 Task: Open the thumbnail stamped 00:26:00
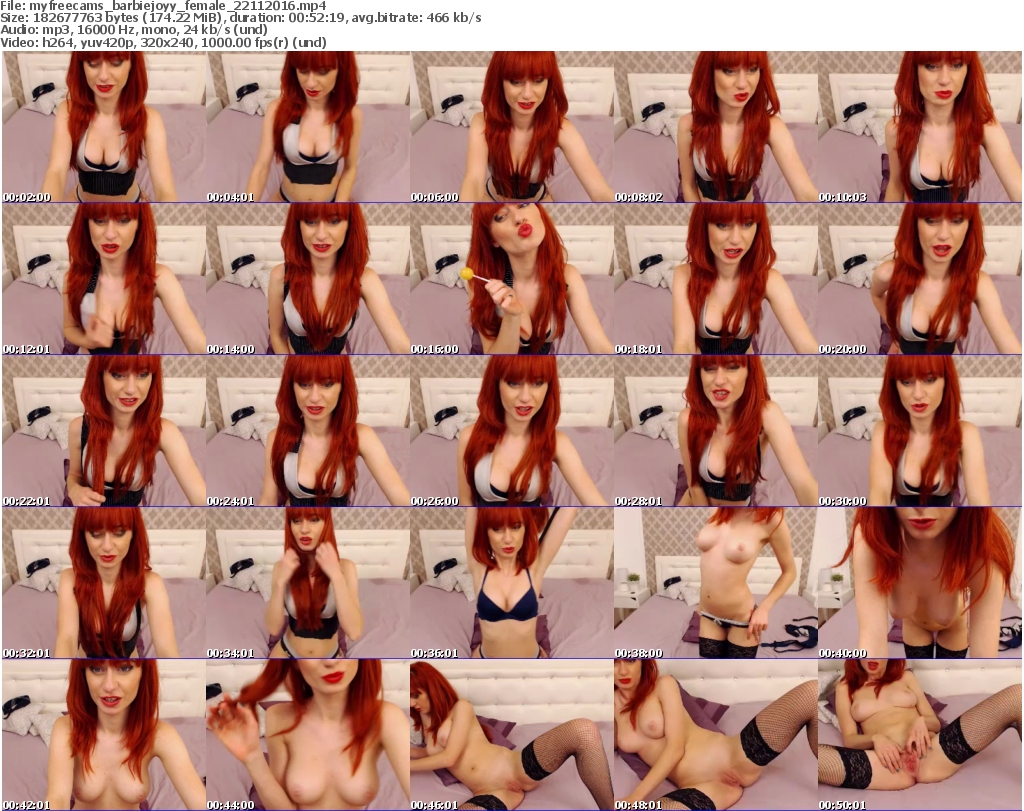tap(512, 431)
